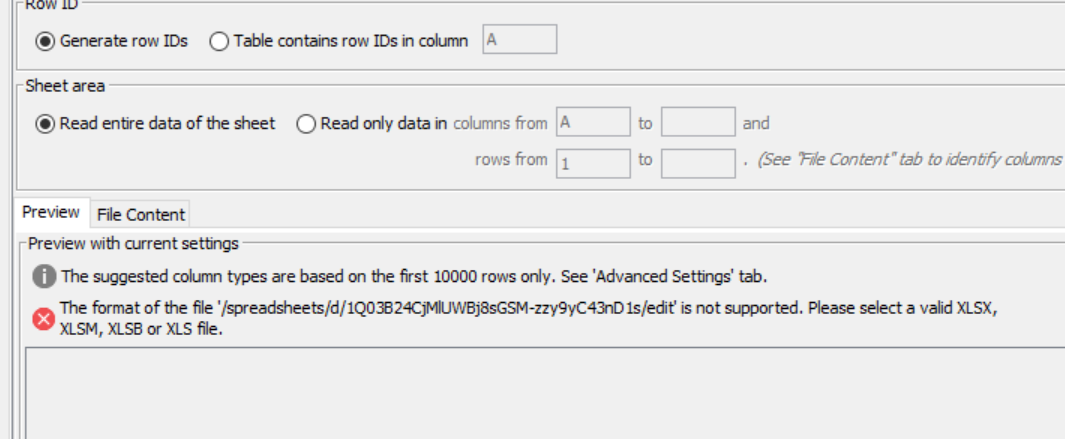Image resolution: width=1065 pixels, height=439 pixels.
Task: Click the row ID column field showing A
Action: 520,39
